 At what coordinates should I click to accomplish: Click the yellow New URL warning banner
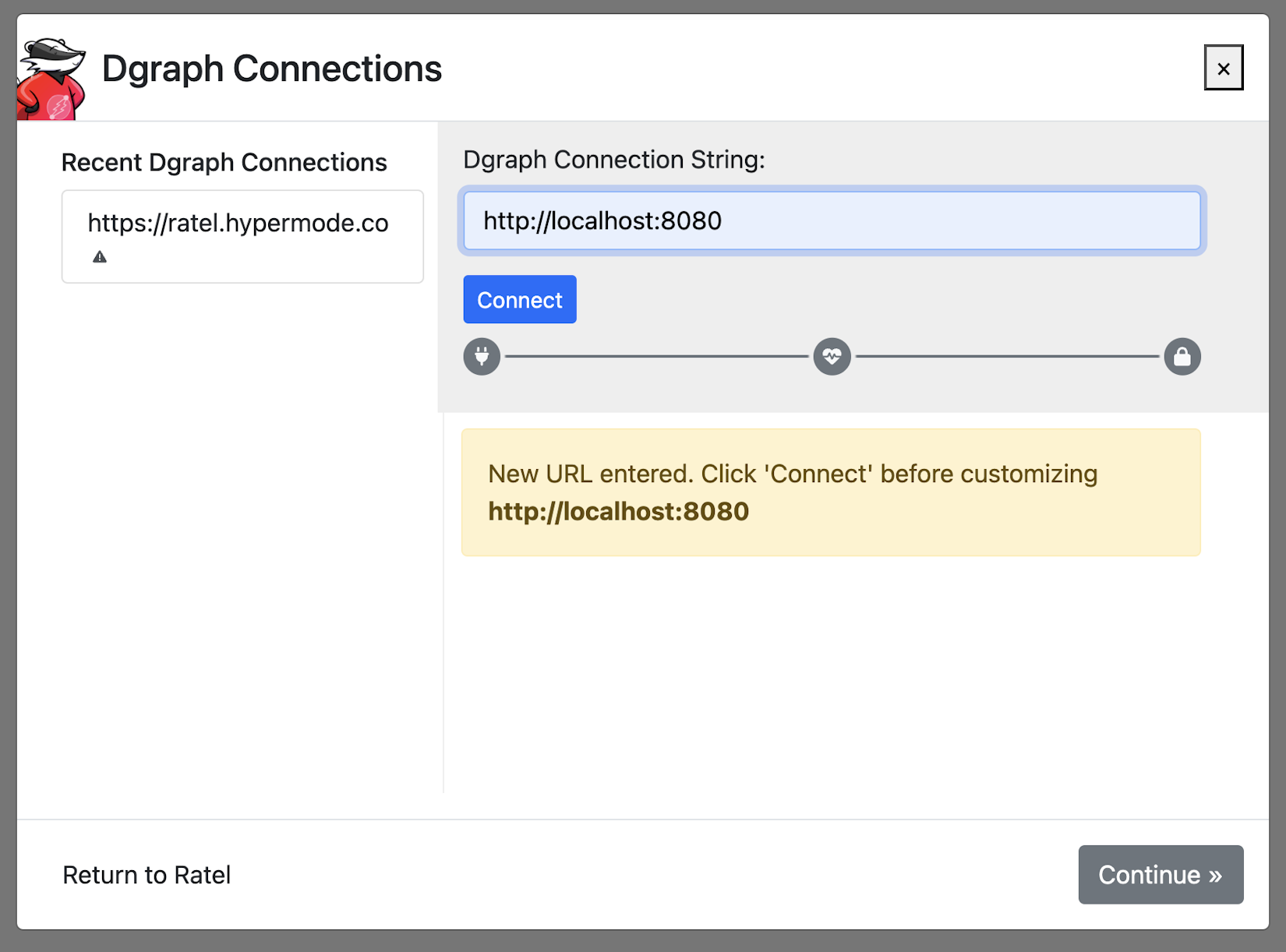(x=831, y=492)
